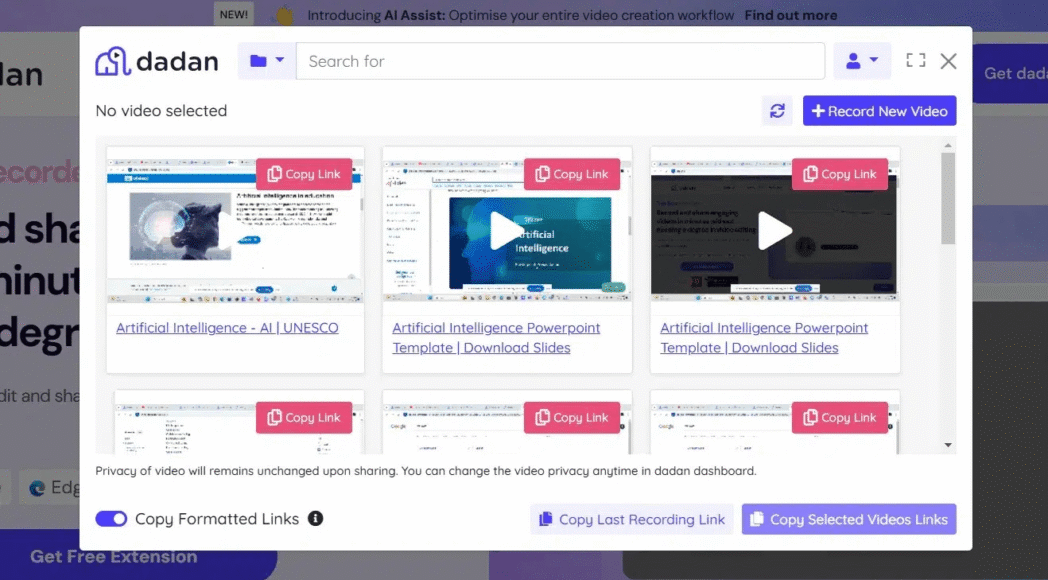Play the second video thumbnail in first row
Image resolution: width=1048 pixels, height=580 pixels.
click(x=506, y=231)
